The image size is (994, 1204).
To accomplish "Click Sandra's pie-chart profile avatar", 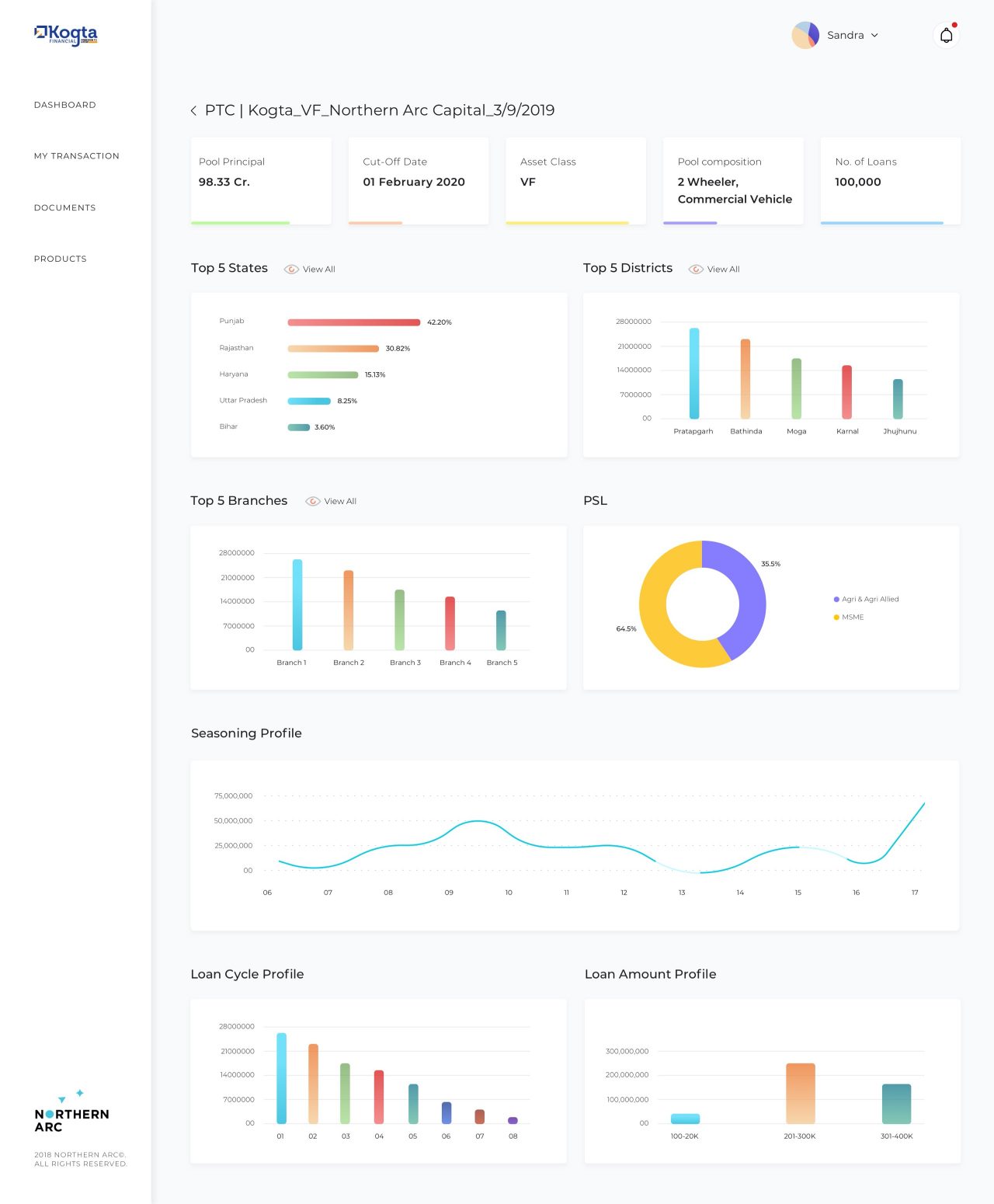I will tap(805, 35).
